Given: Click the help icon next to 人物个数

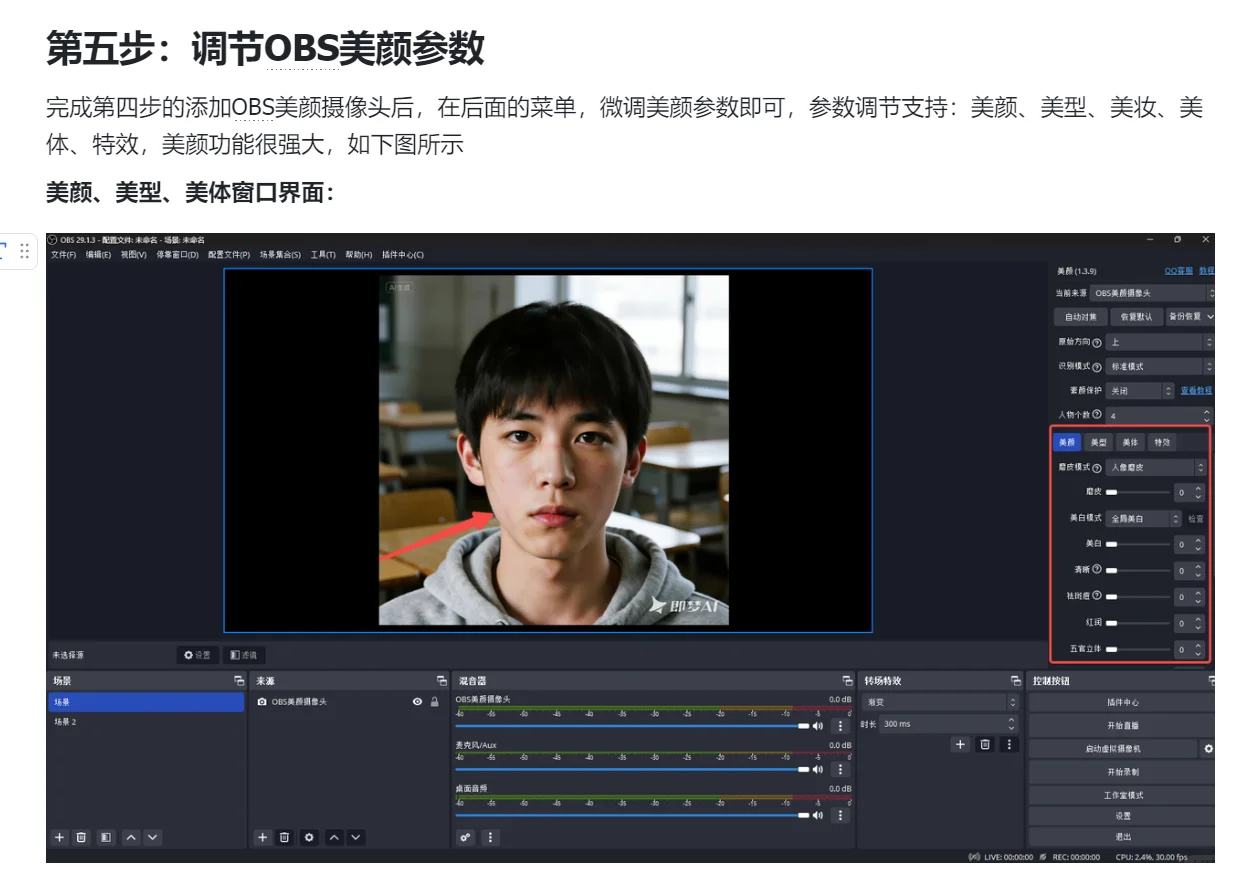Looking at the screenshot, I should pyautogui.click(x=1097, y=415).
